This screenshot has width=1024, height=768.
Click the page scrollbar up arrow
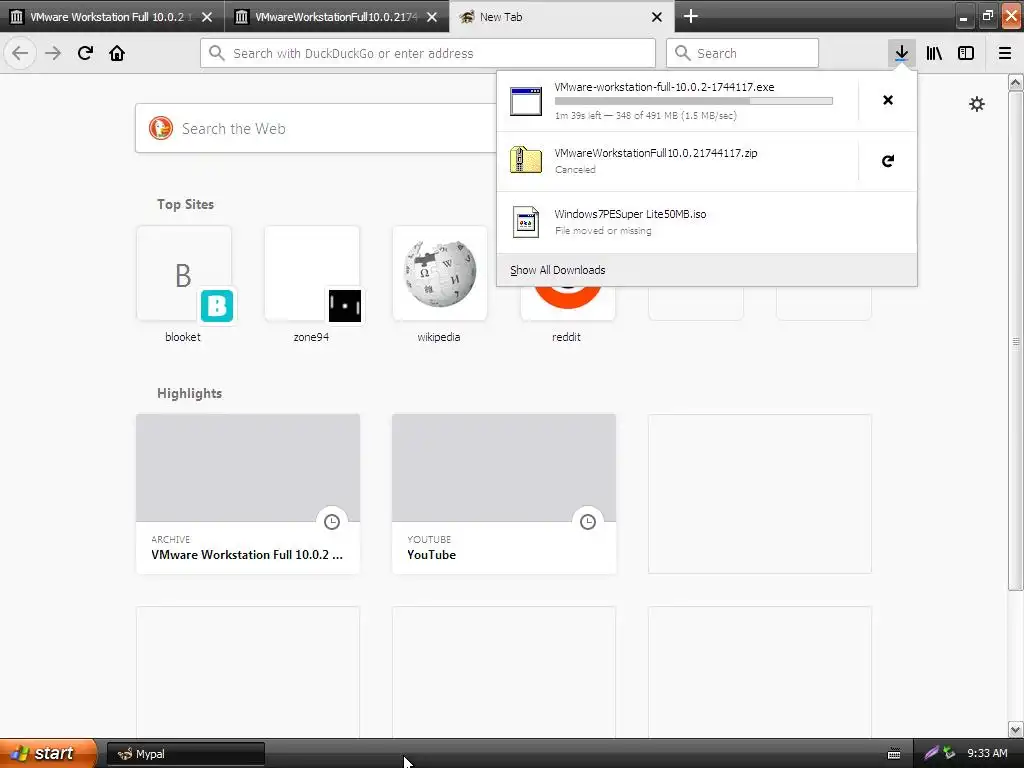[1015, 82]
